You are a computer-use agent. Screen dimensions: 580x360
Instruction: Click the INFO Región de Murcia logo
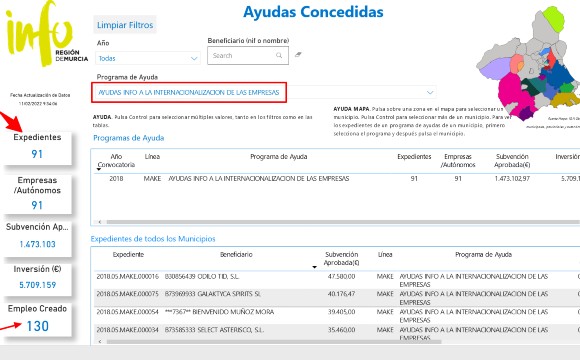click(x=46, y=34)
